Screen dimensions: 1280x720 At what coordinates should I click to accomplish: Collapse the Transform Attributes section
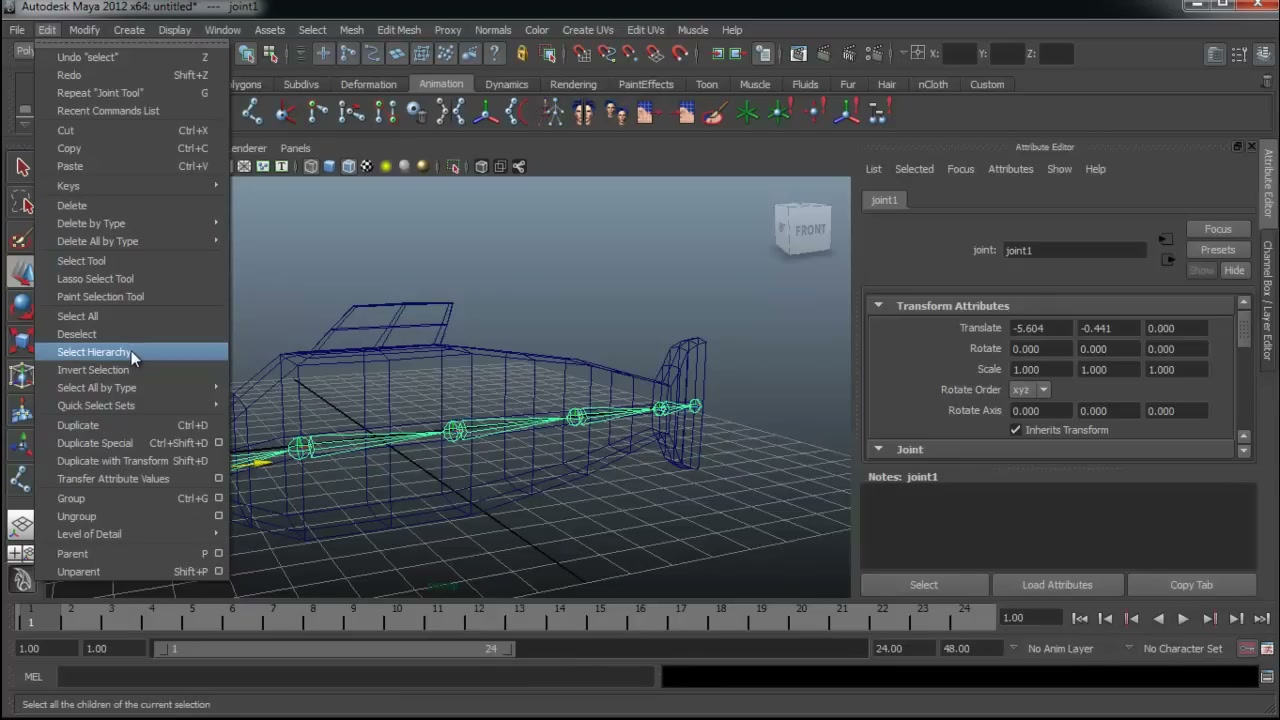[x=877, y=306]
